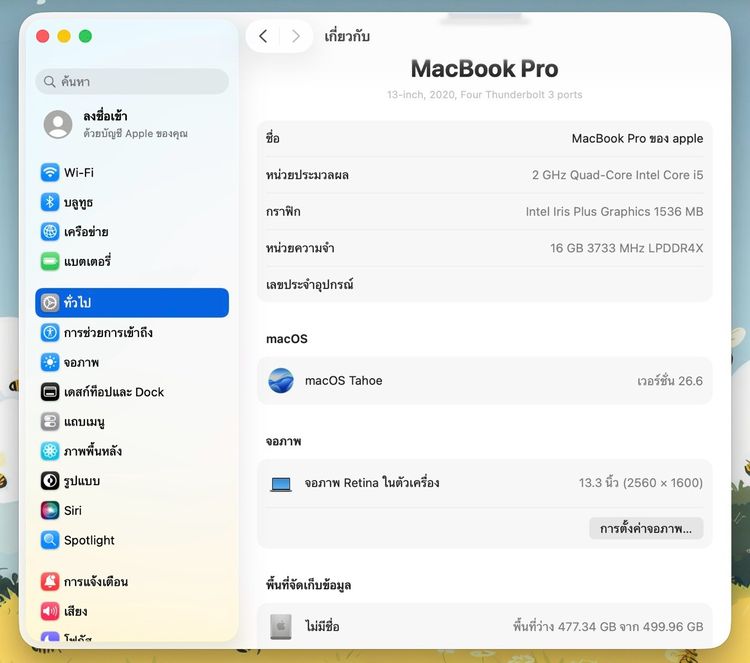Click the ลงชื่อเข้า sign-in link

click(105, 116)
